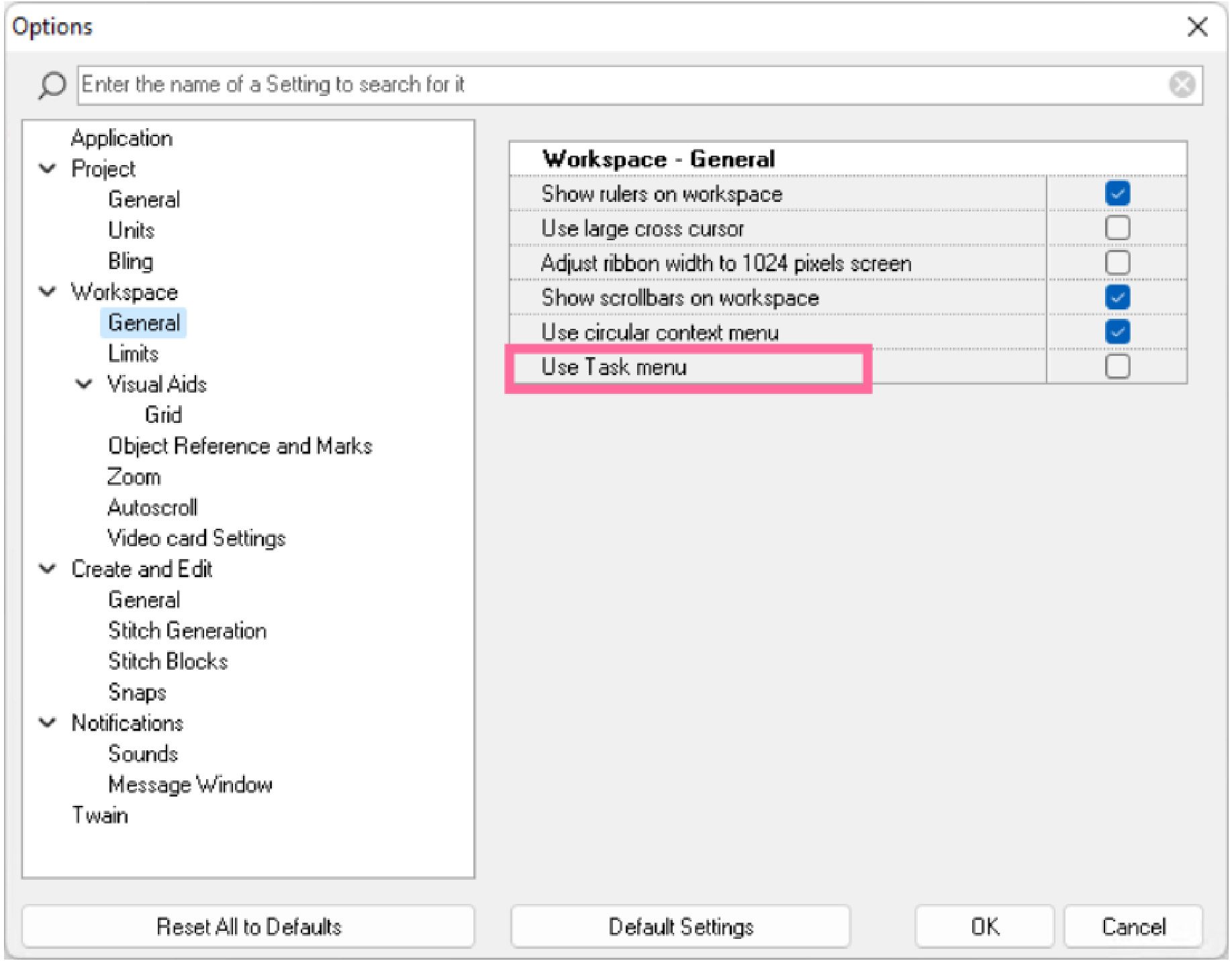Collapse the Project tree node
This screenshot has height=965, width=1232.
48,169
